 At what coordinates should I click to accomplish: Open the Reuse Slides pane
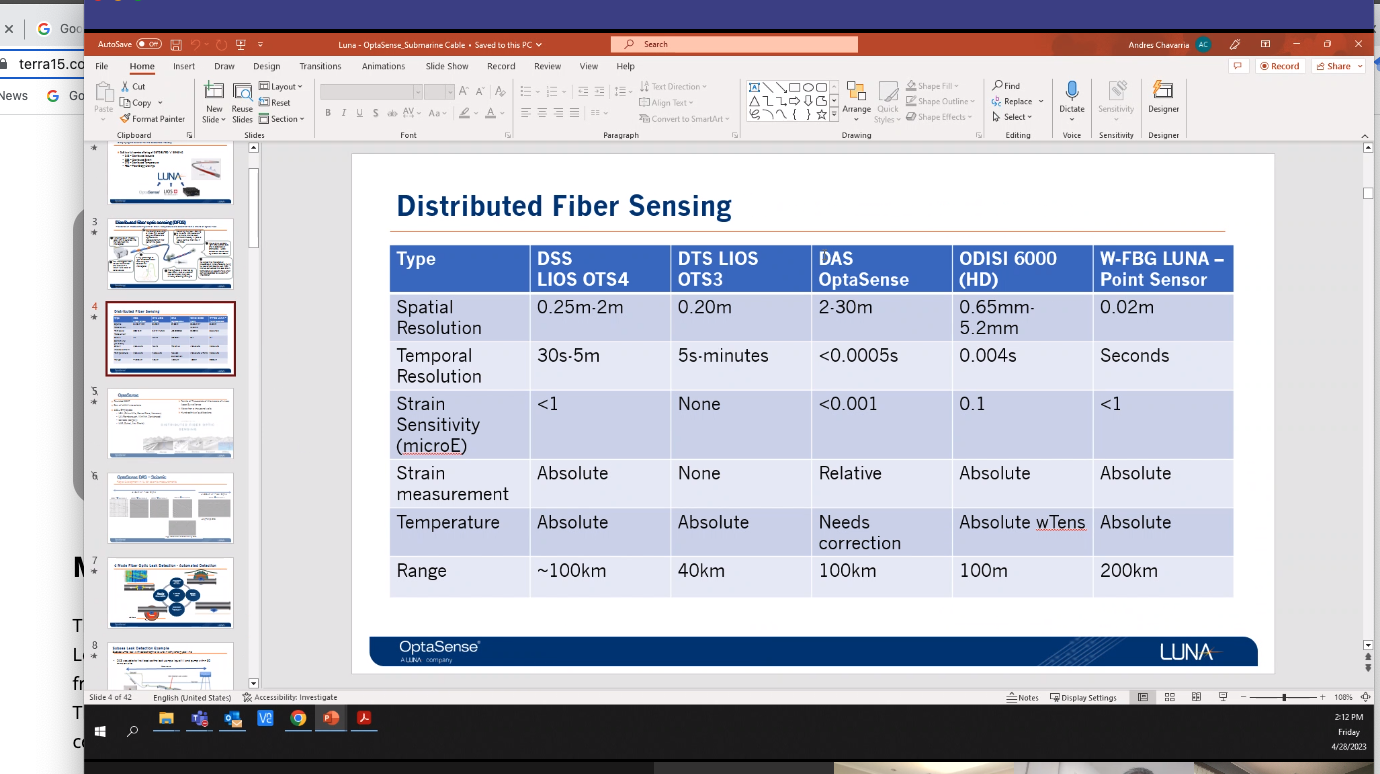(x=242, y=102)
